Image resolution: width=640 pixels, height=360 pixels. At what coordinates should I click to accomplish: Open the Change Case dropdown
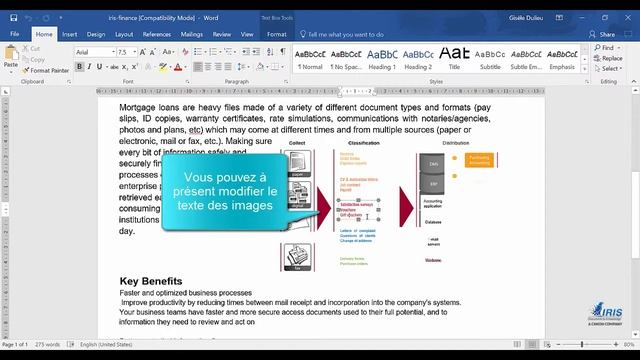coord(168,52)
